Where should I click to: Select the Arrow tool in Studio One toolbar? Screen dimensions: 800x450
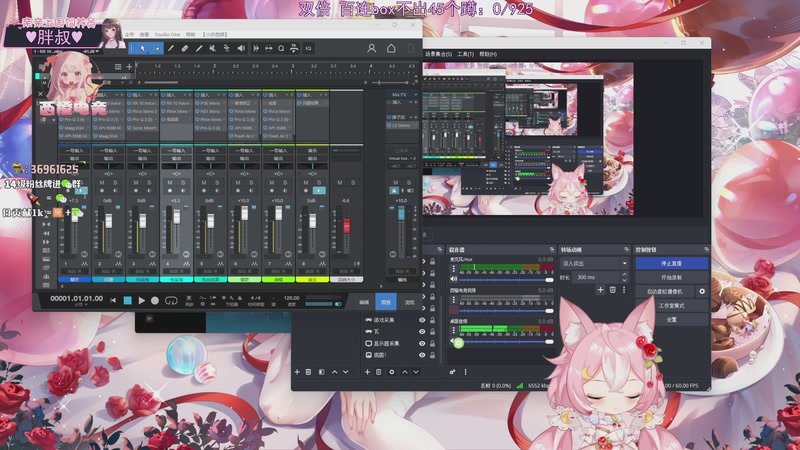tap(142, 48)
